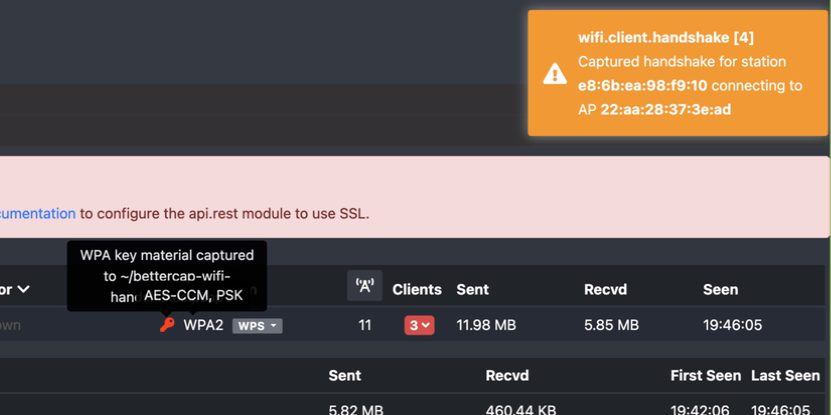Sort access points by Sent column
The width and height of the screenshot is (831, 415).
click(473, 289)
